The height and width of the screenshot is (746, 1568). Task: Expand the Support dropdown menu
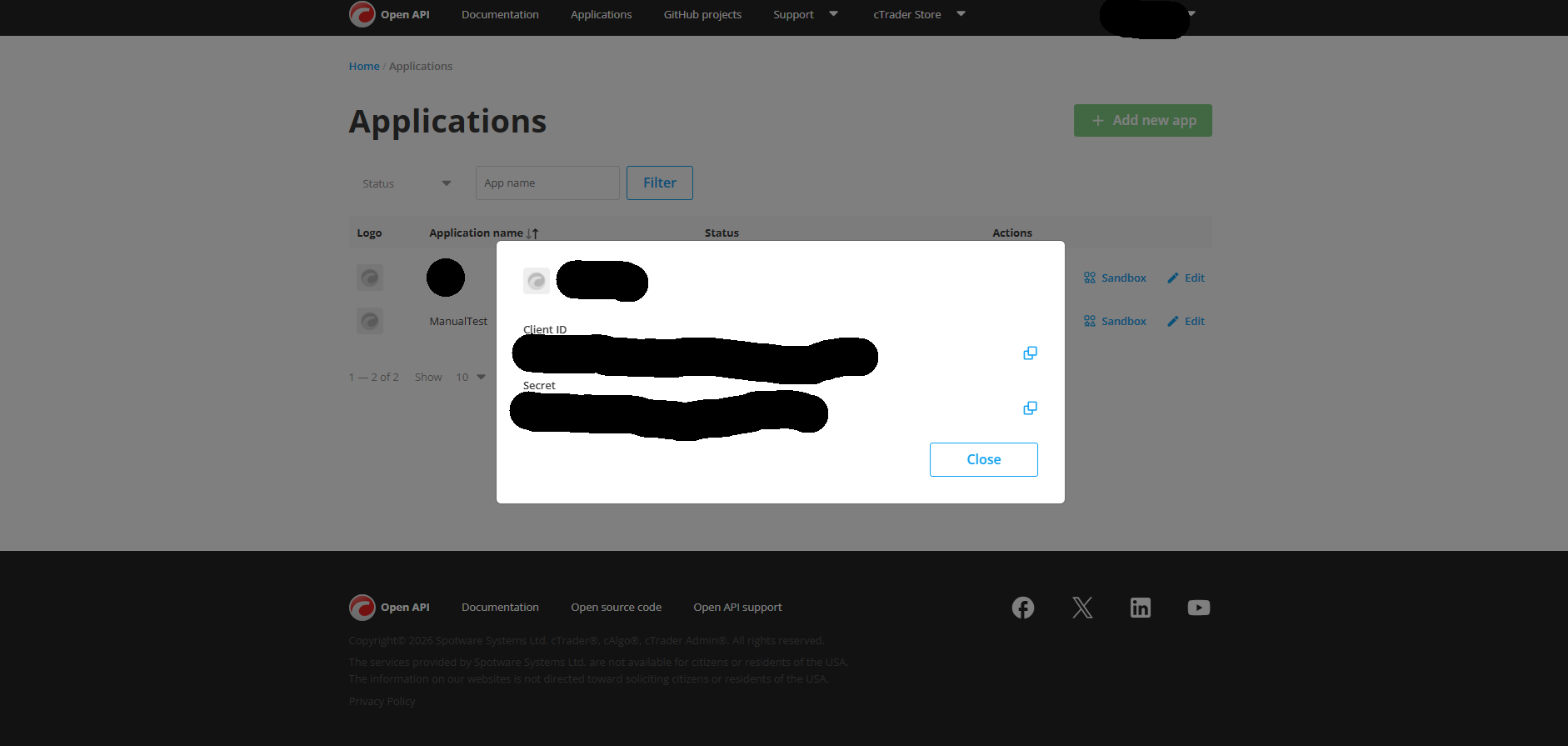pos(805,15)
